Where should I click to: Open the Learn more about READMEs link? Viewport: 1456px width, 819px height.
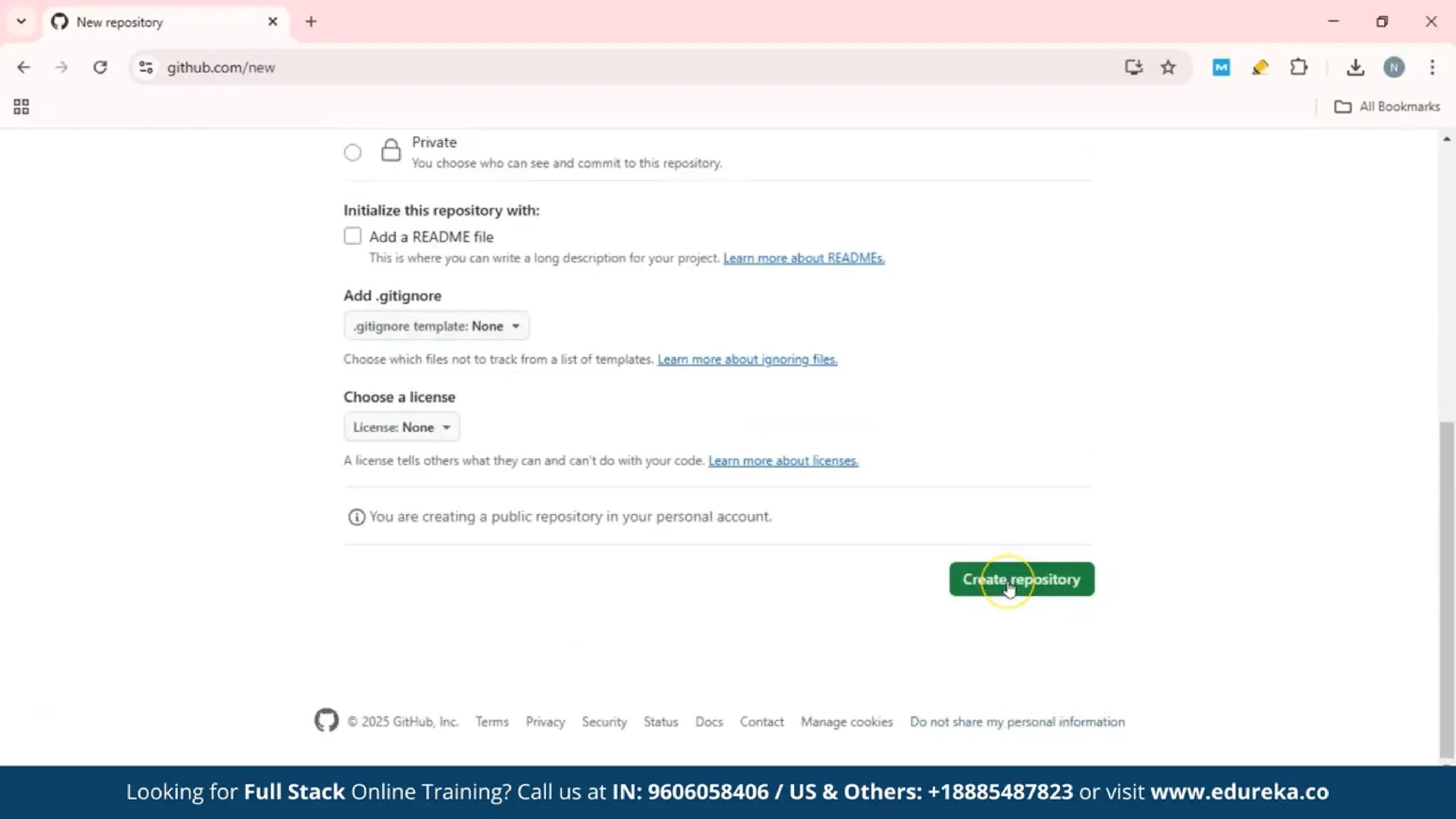click(x=804, y=258)
